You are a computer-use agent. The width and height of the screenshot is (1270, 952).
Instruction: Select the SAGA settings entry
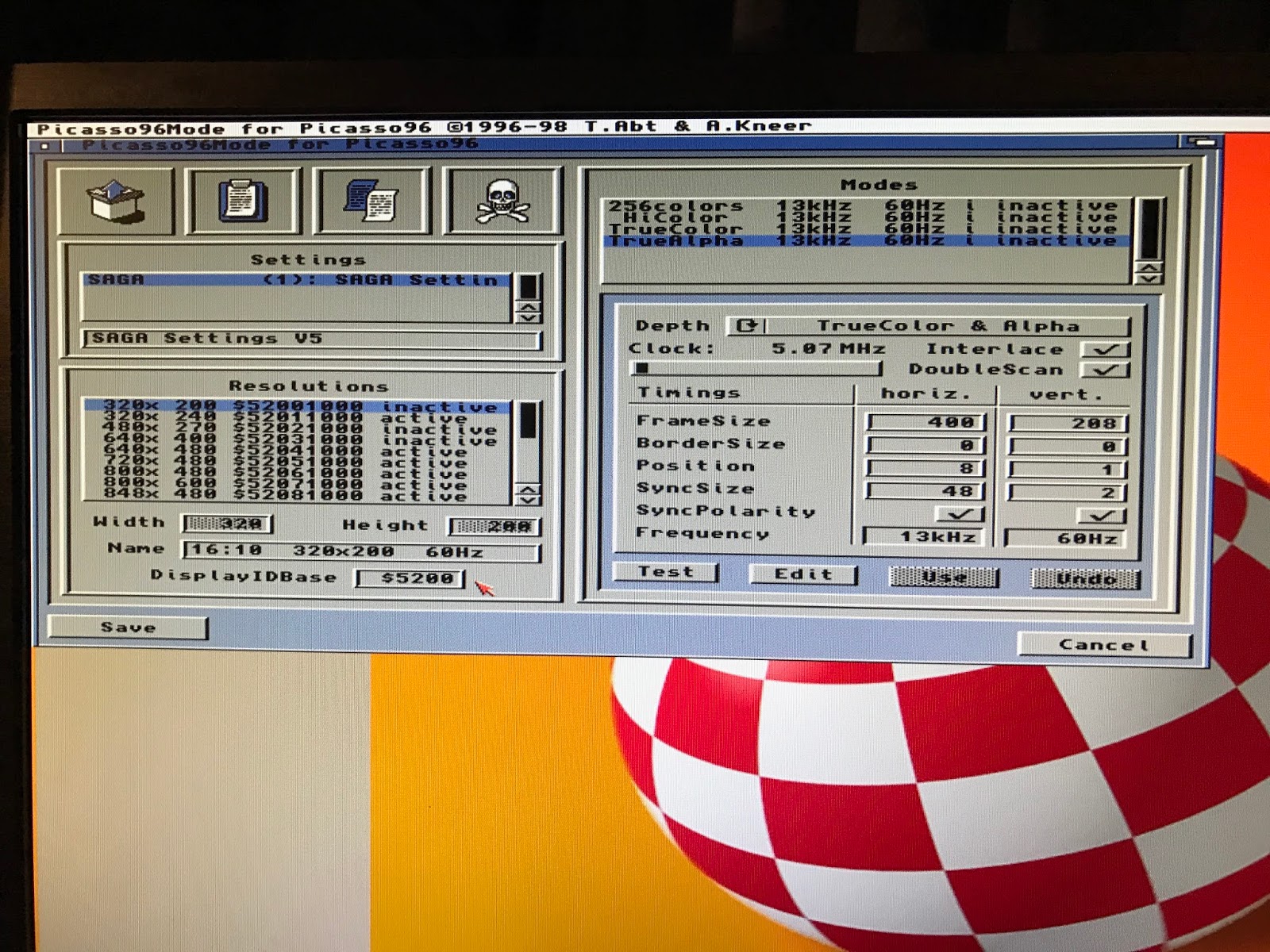[x=295, y=280]
